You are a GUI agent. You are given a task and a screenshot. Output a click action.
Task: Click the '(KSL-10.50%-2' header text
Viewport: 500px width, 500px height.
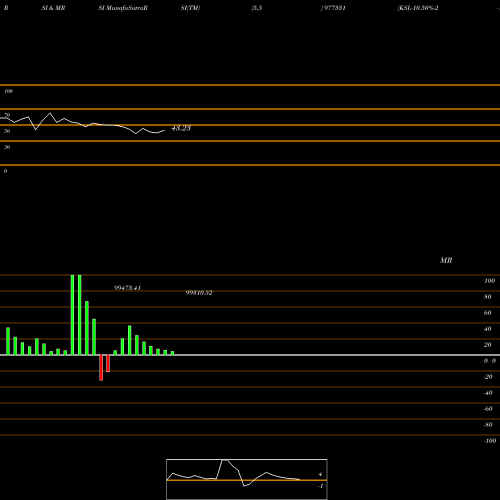[x=418, y=8]
